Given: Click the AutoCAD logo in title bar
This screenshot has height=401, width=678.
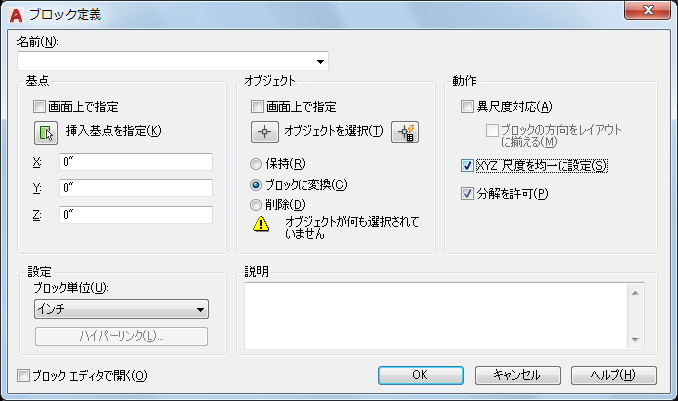Looking at the screenshot, I should click(14, 13).
